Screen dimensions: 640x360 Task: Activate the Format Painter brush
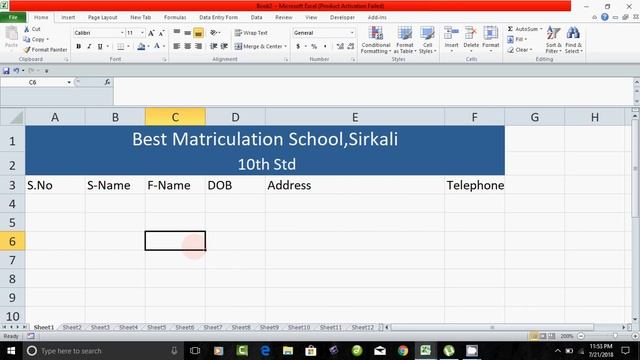point(45,49)
